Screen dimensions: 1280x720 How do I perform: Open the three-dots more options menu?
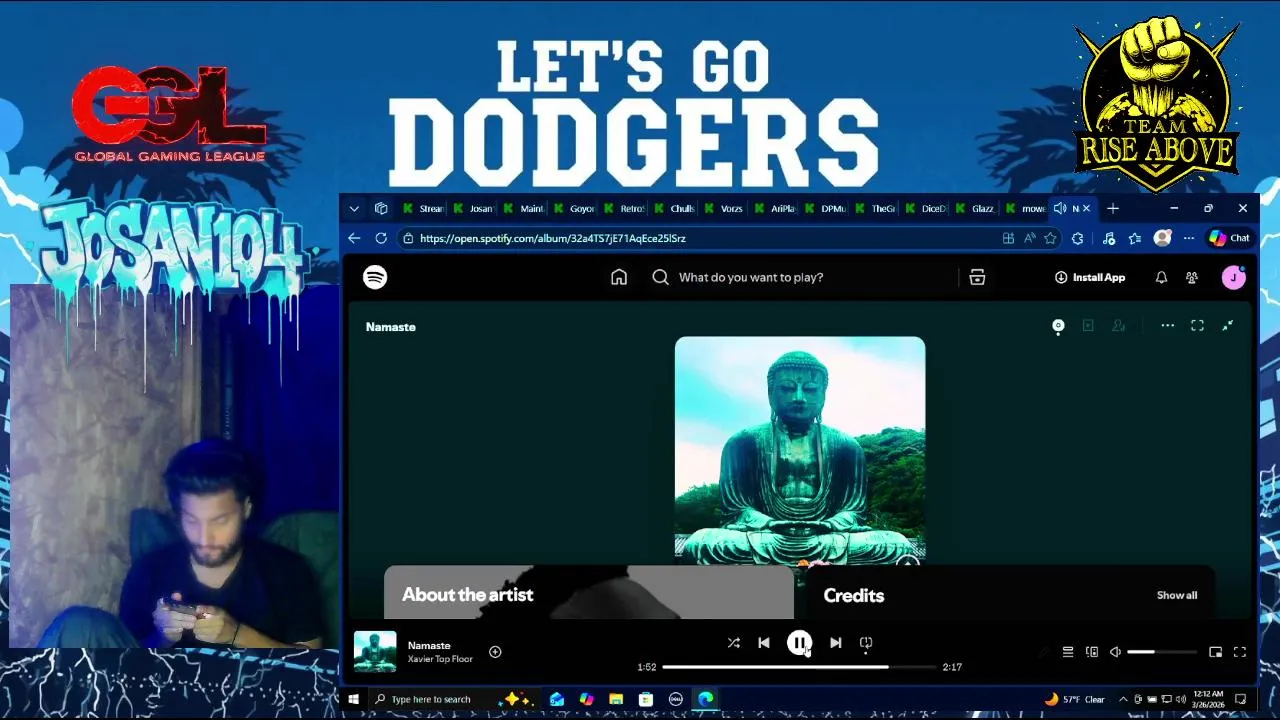click(x=1167, y=325)
